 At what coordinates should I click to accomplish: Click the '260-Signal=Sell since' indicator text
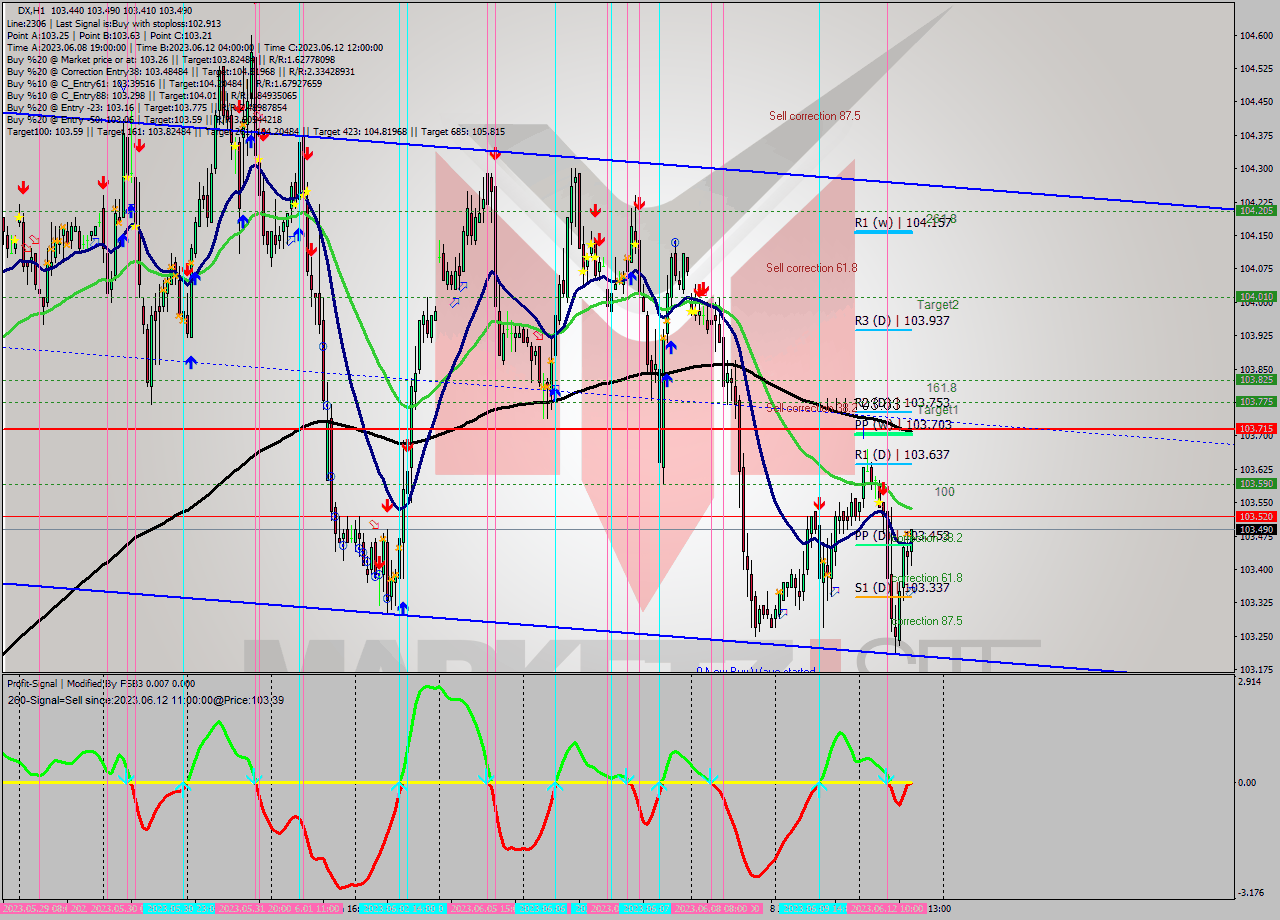(145, 700)
